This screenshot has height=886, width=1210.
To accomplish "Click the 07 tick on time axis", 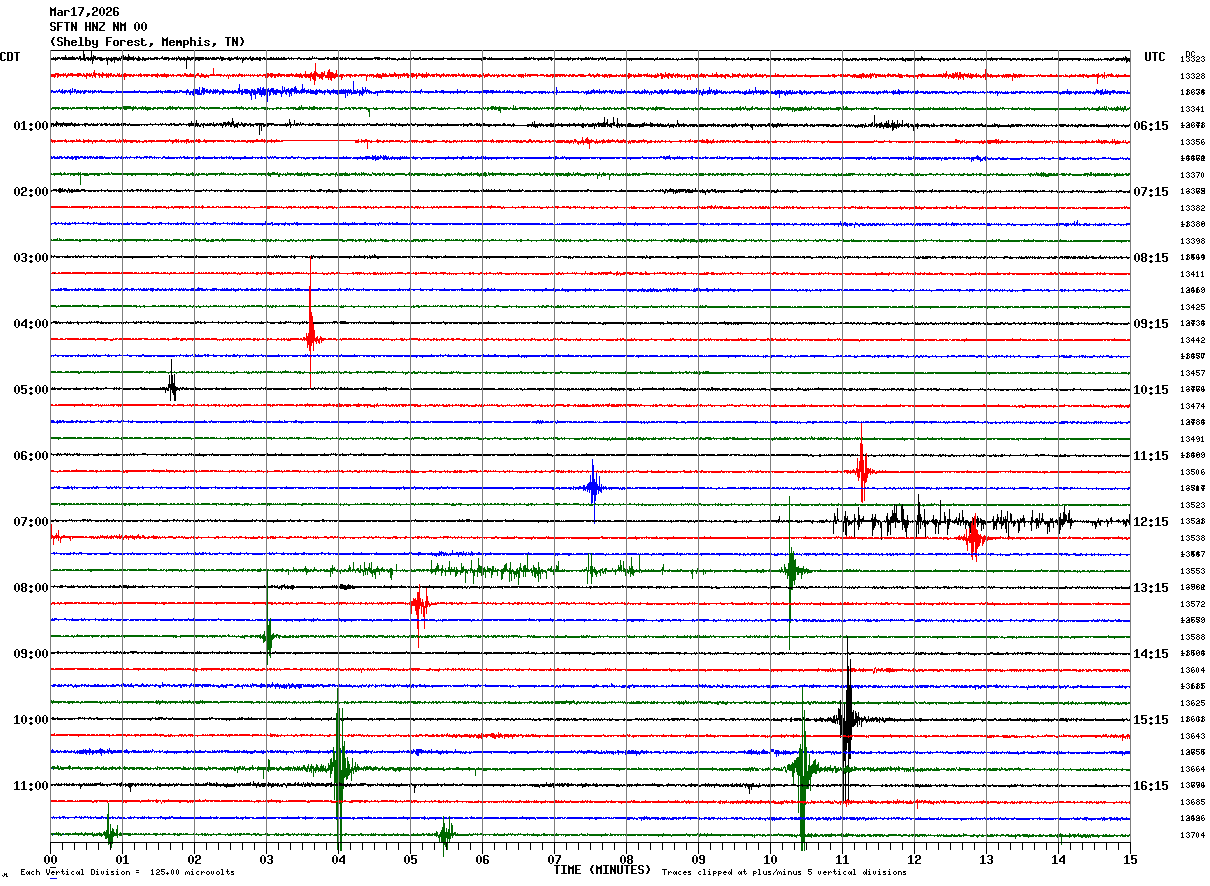I will pos(554,859).
